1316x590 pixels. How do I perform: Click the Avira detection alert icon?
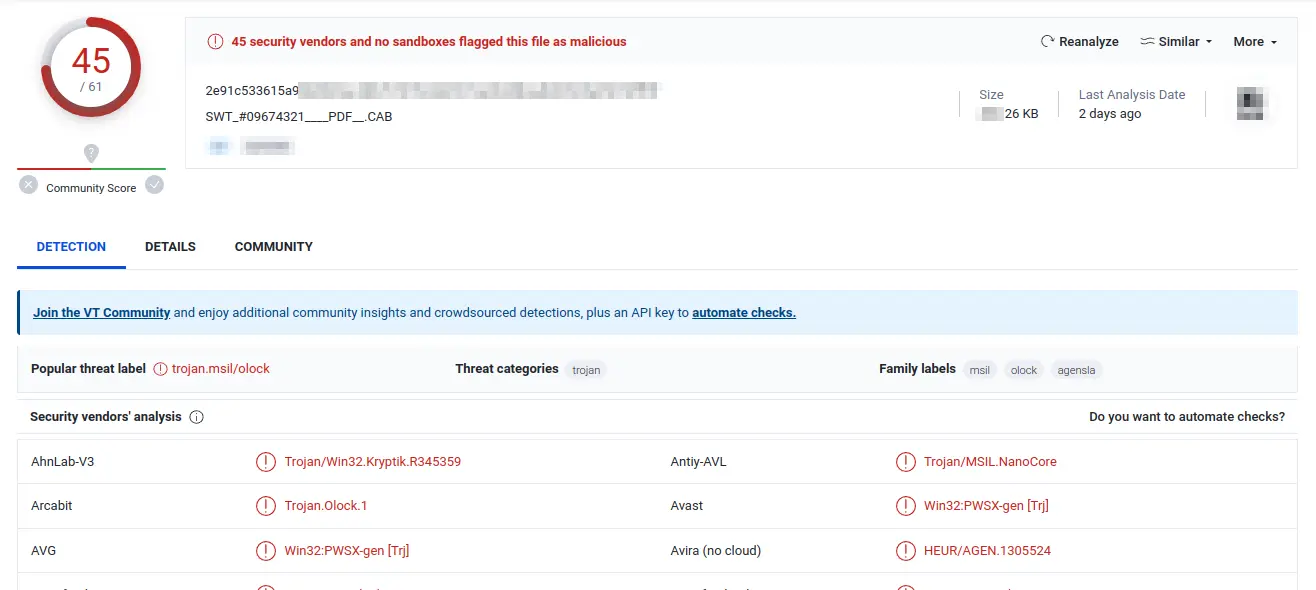(905, 550)
